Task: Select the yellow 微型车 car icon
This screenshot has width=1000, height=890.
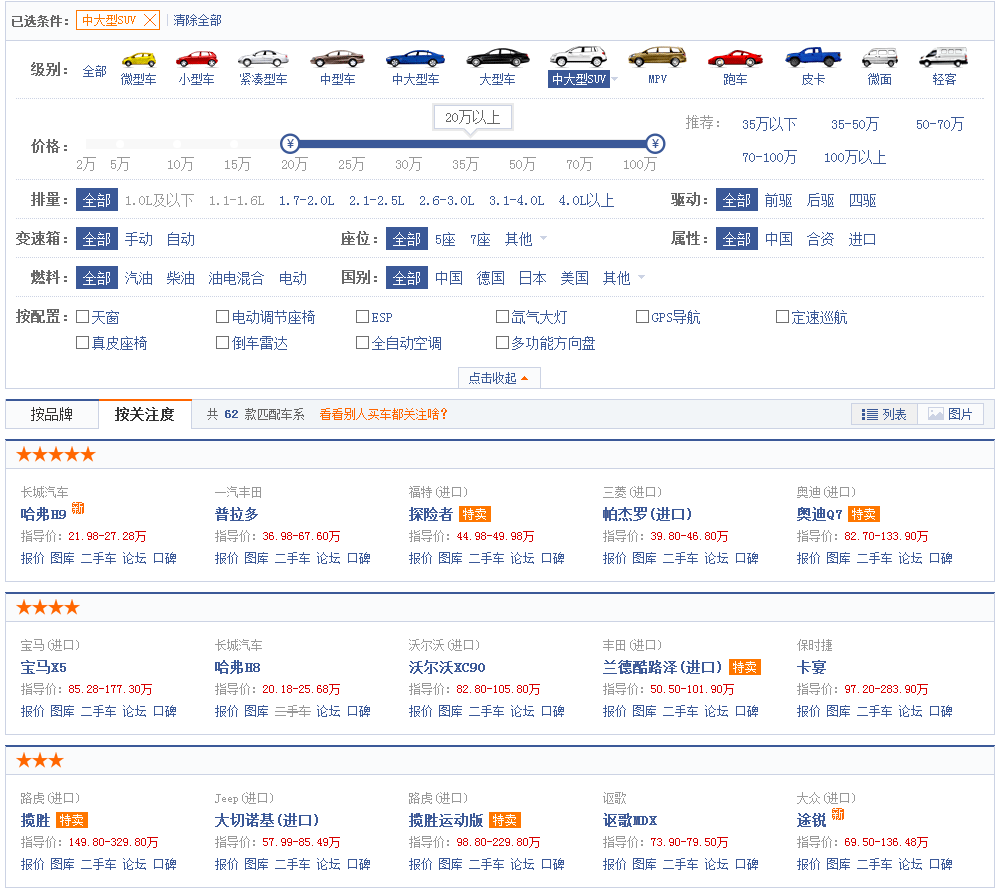Action: point(139,59)
